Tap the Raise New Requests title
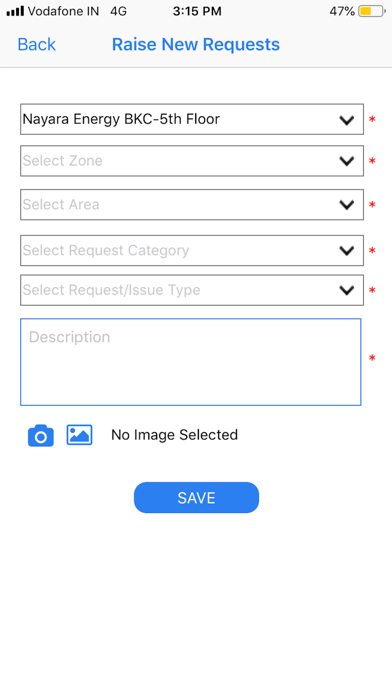This screenshot has height=696, width=392. [x=196, y=44]
